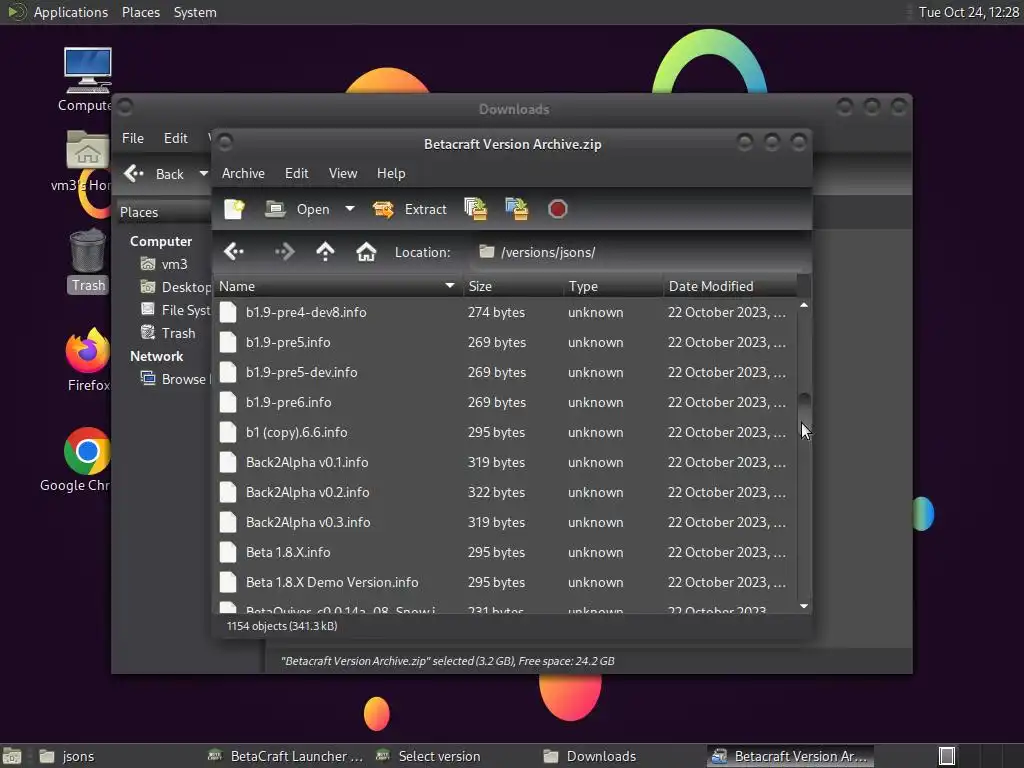The height and width of the screenshot is (768, 1024).
Task: Open an archive using the Open button
Action: click(297, 209)
